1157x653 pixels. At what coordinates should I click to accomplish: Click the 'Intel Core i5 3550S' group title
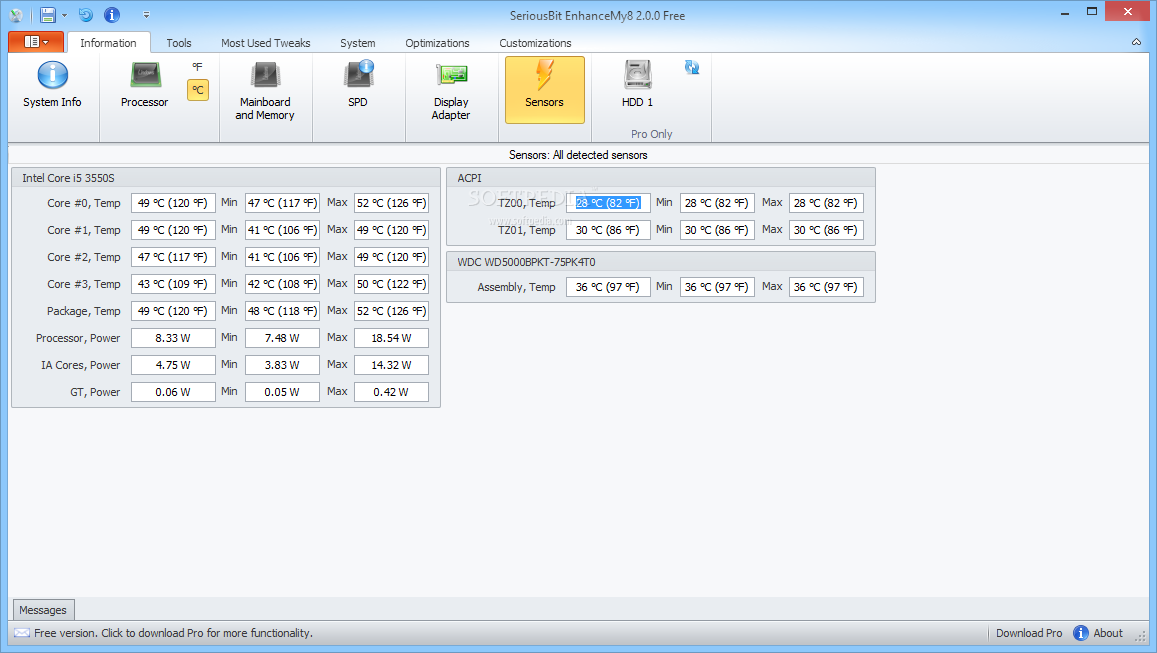coord(68,178)
